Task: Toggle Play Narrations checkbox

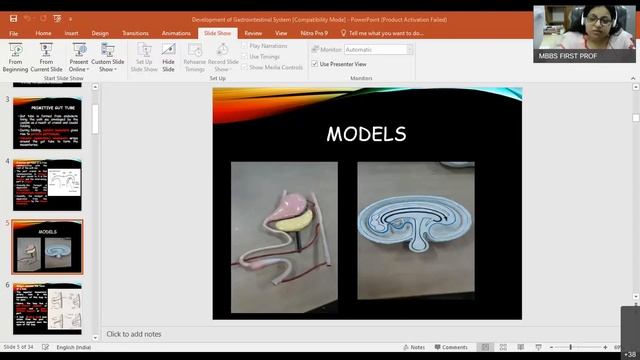Action: [x=244, y=46]
